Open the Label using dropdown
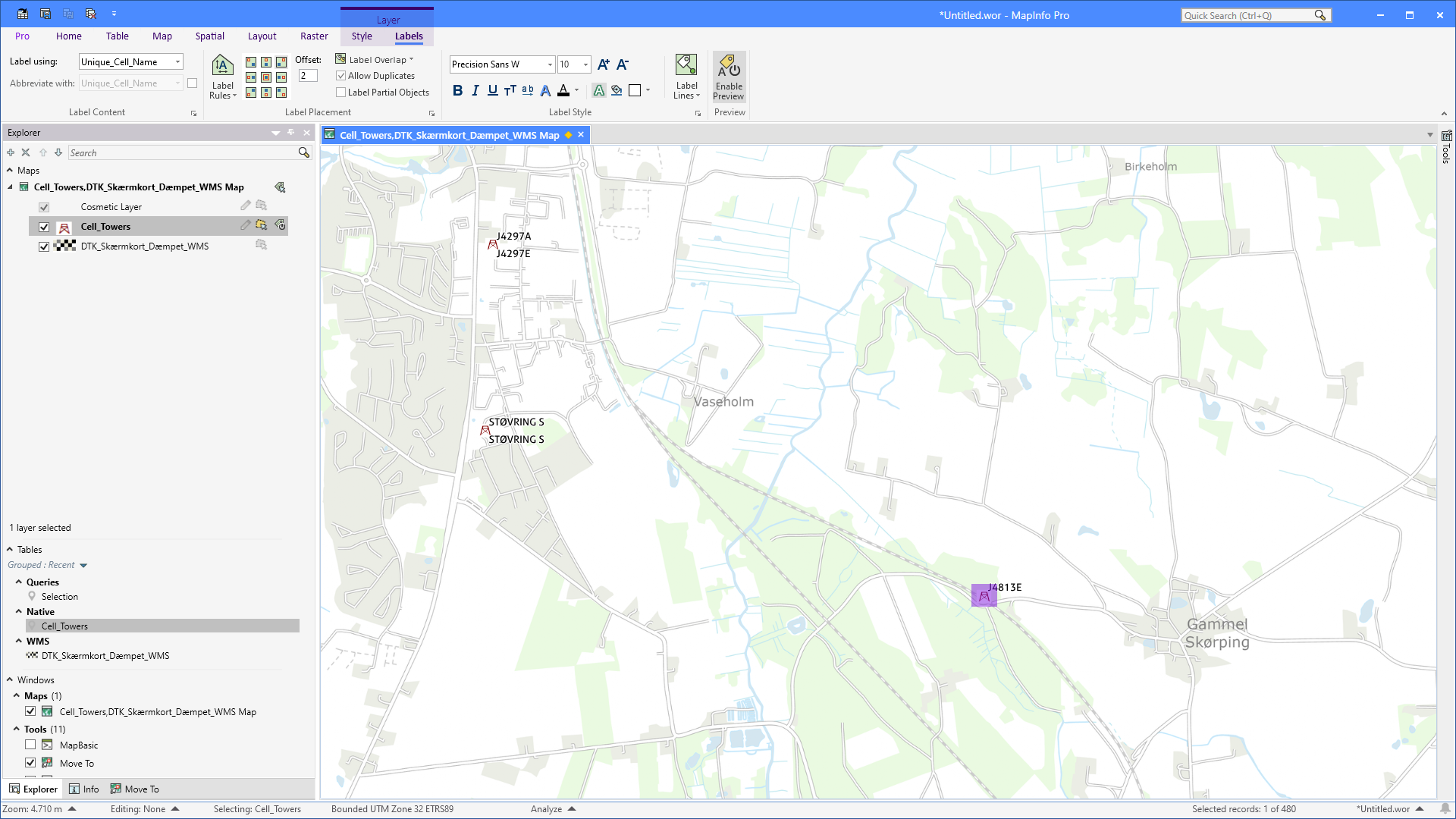This screenshot has width=1456, height=819. (176, 61)
